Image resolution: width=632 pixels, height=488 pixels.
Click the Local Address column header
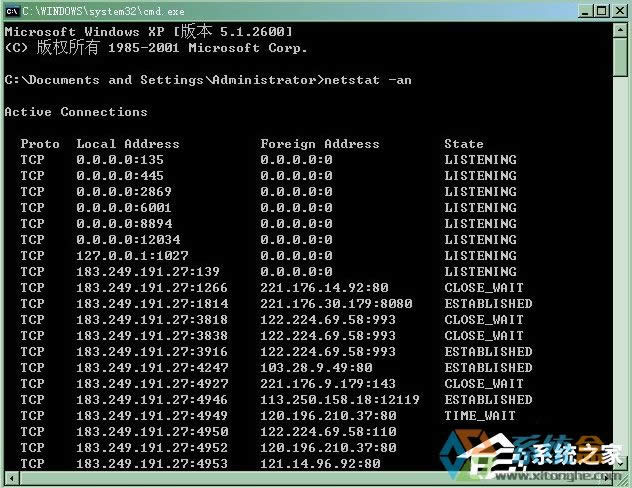[x=128, y=144]
